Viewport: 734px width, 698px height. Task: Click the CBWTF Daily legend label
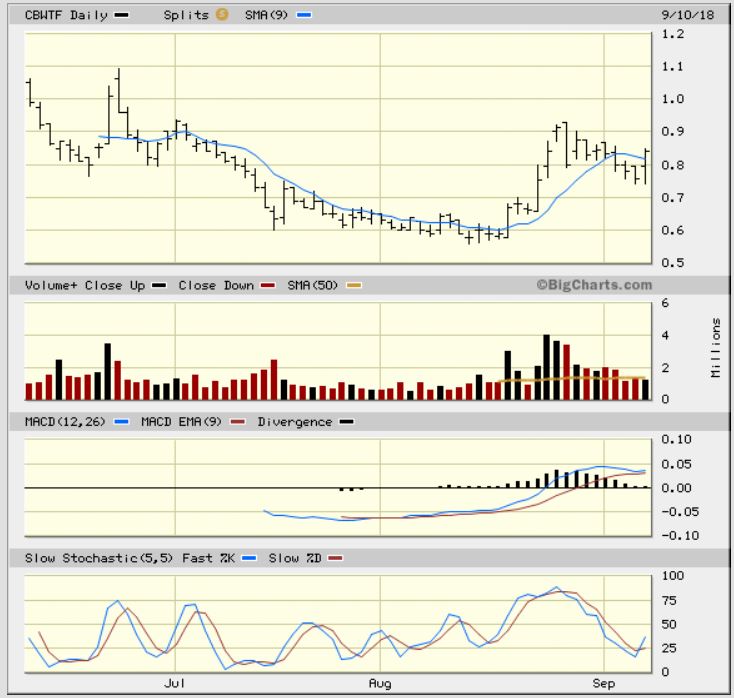pyautogui.click(x=66, y=15)
